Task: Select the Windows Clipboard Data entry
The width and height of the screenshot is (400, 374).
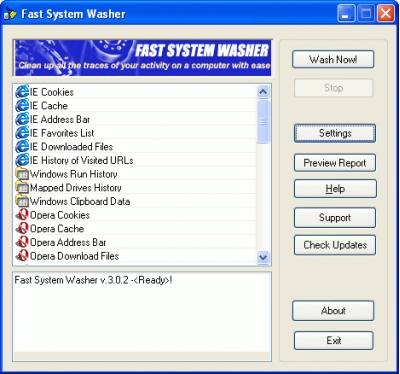Action: coord(135,201)
